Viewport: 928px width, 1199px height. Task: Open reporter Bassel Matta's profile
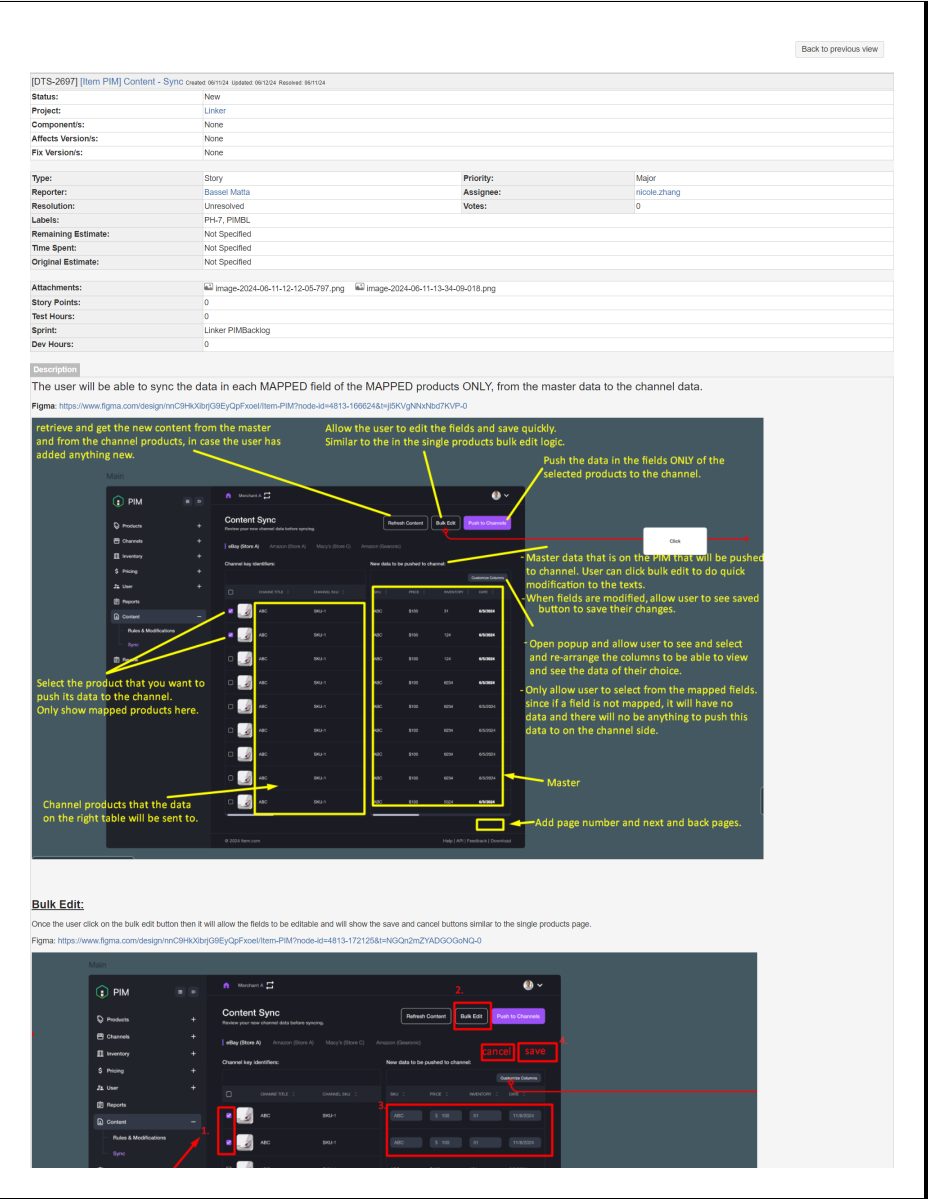[227, 192]
